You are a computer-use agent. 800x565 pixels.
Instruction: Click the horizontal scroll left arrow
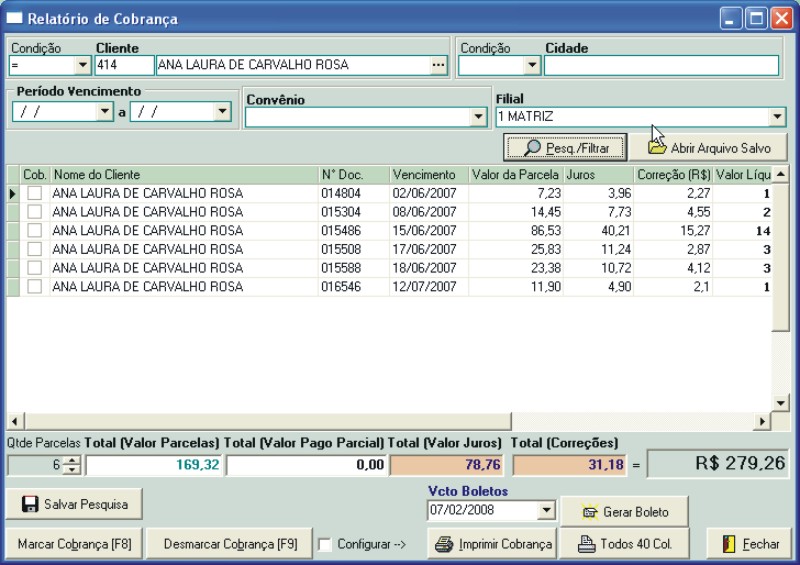[15, 421]
